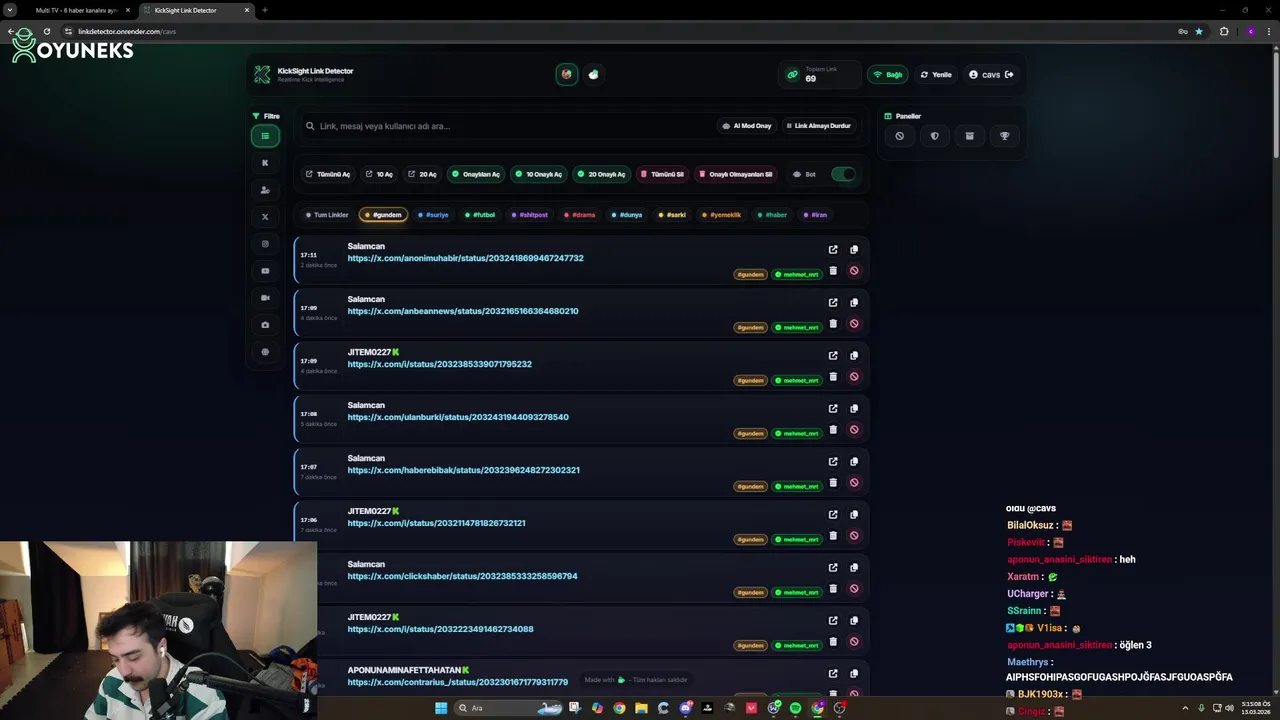Copy the anonimuhabir link
This screenshot has width=1280, height=720.
click(854, 250)
